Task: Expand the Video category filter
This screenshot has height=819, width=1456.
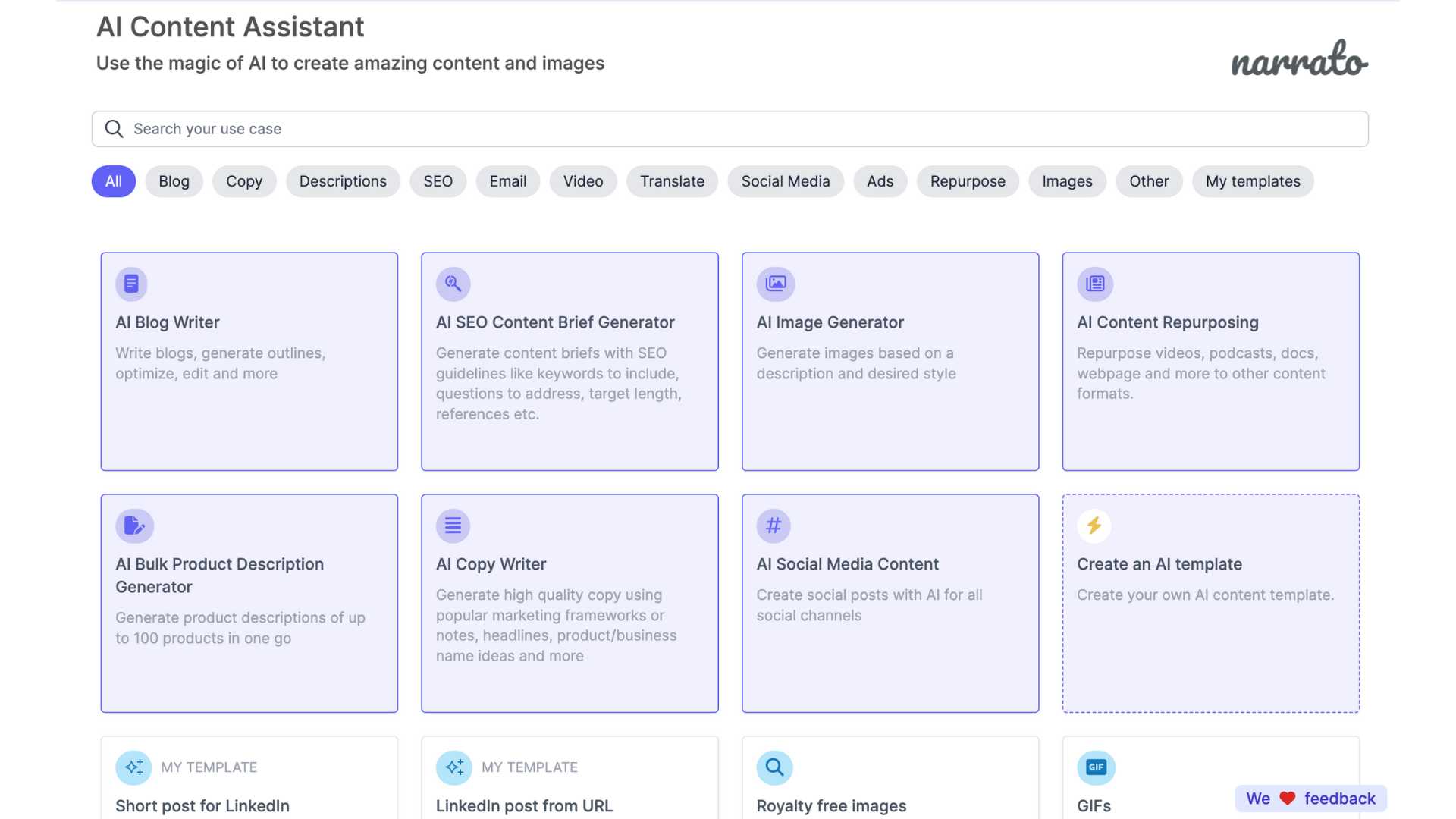Action: tap(582, 181)
